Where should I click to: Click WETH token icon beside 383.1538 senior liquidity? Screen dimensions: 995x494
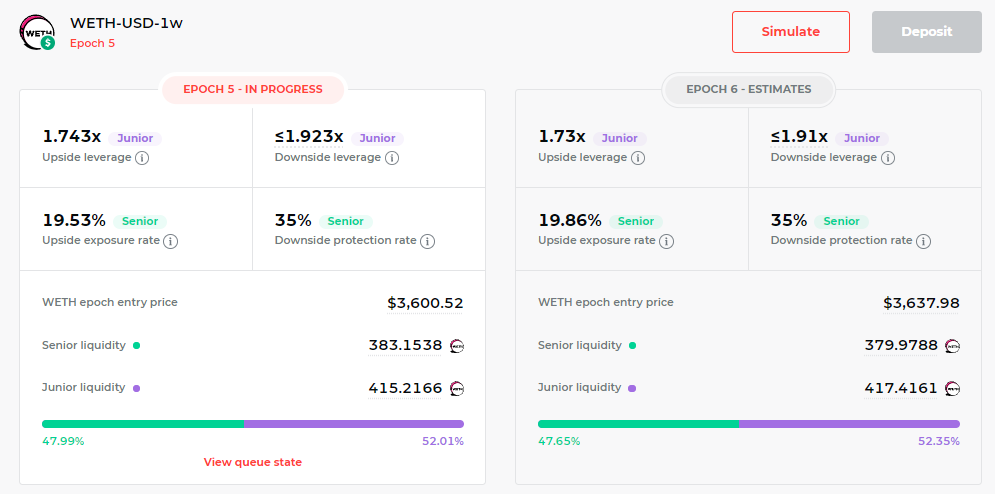tap(457, 346)
